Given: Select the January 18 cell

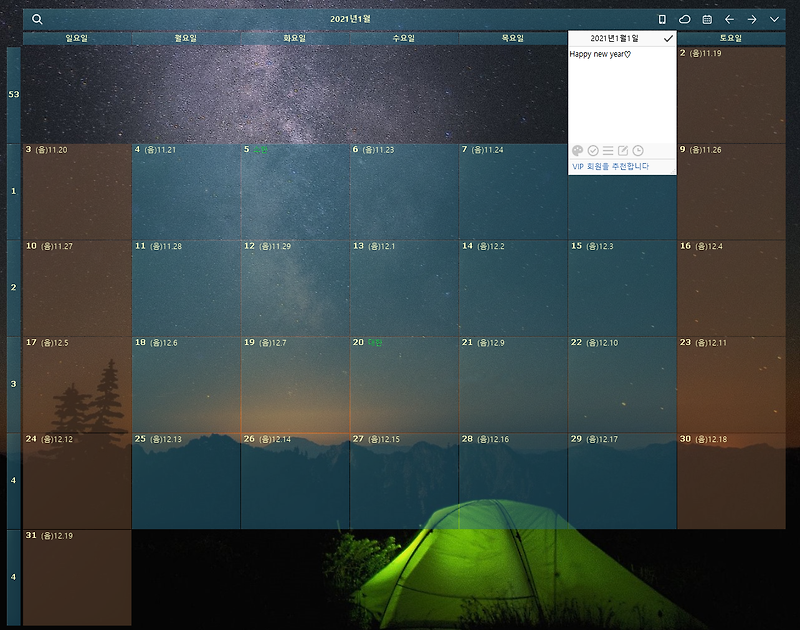Looking at the screenshot, I should click(x=186, y=385).
